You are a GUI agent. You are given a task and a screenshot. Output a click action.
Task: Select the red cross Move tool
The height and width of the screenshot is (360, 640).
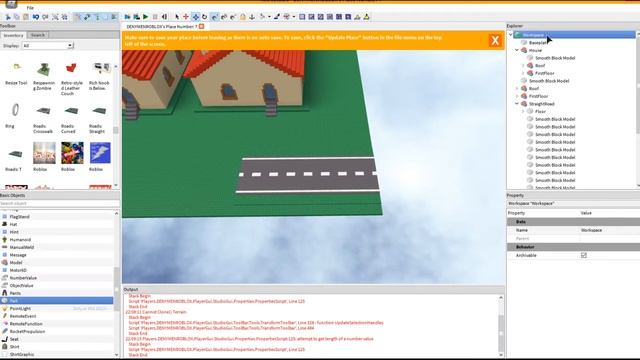click(x=186, y=17)
